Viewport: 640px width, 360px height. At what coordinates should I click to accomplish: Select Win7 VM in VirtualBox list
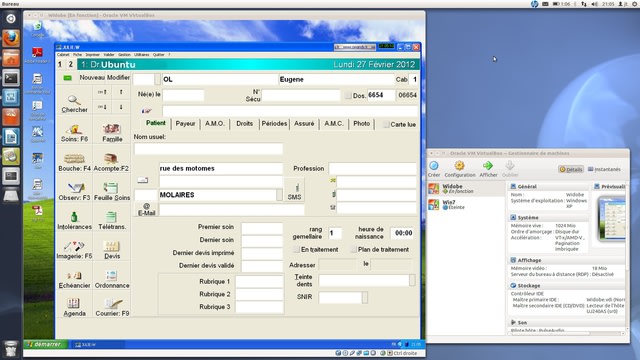[x=466, y=205]
